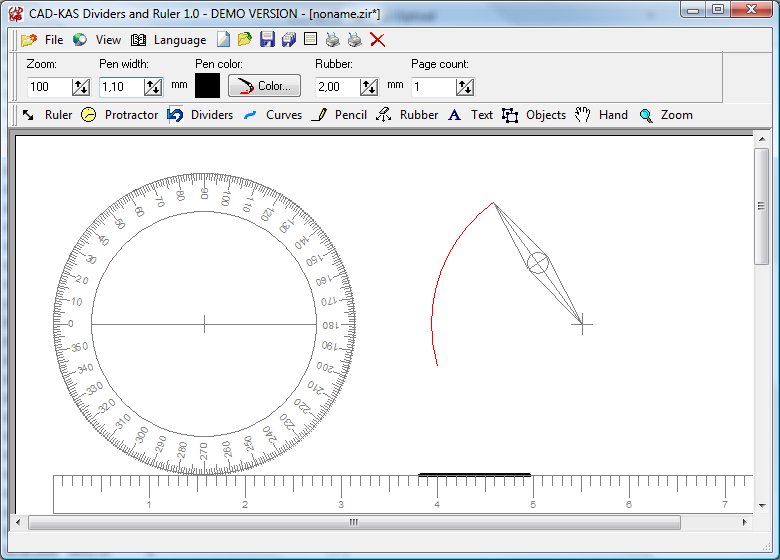Open the Language menu

click(168, 40)
